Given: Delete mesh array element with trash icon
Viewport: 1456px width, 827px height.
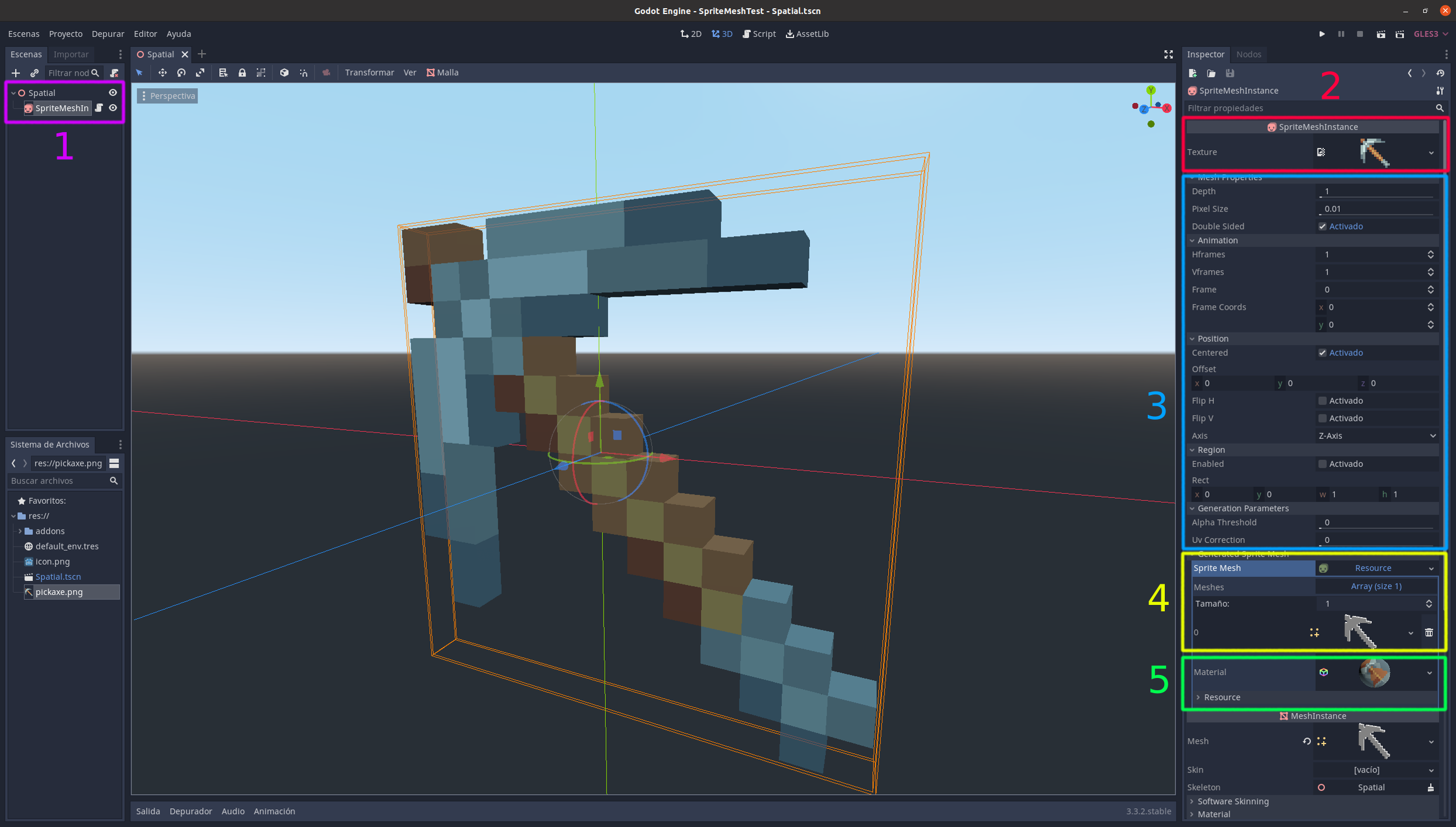Looking at the screenshot, I should 1429,632.
